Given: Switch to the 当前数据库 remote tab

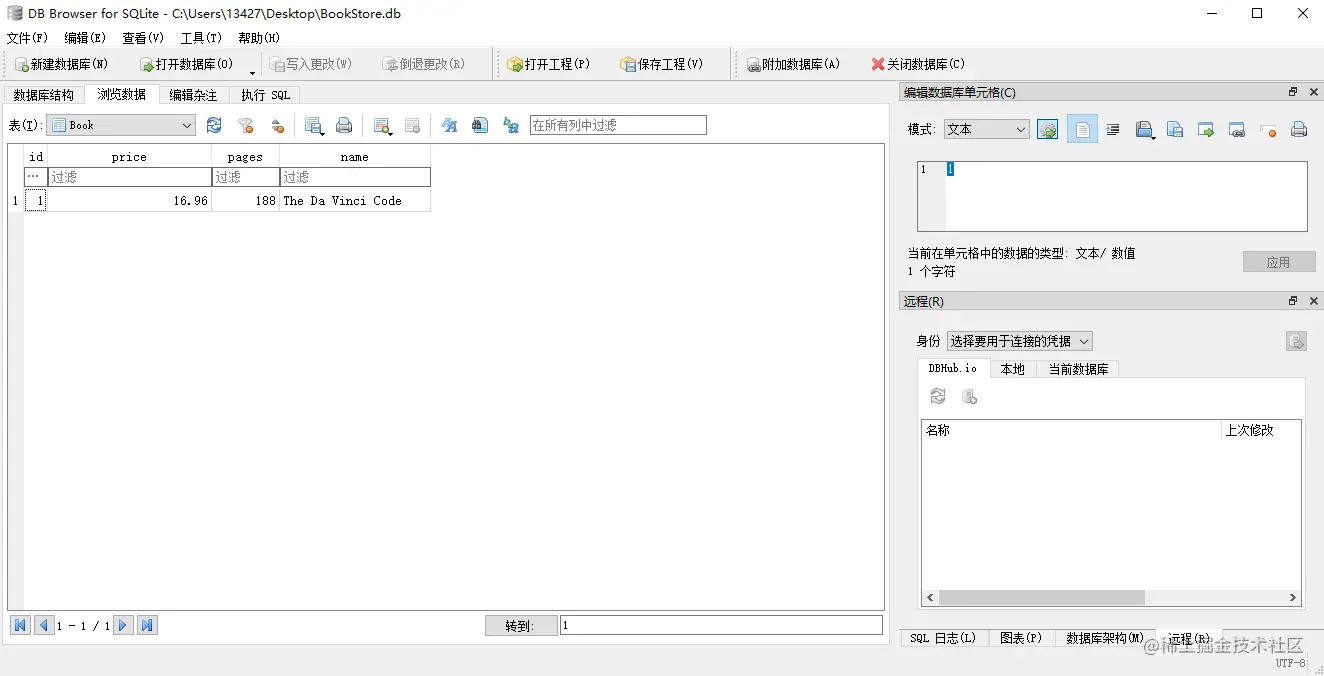Looking at the screenshot, I should [1078, 369].
